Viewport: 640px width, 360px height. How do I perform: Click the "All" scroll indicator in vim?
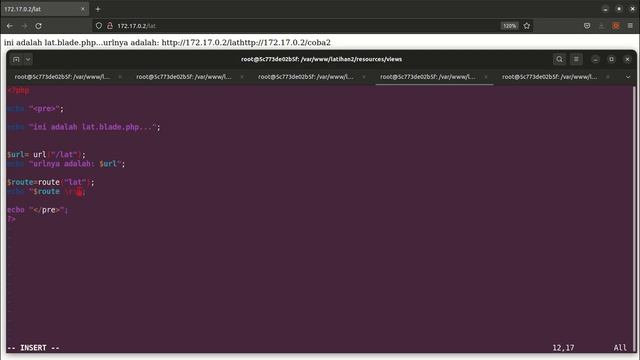[x=620, y=348]
